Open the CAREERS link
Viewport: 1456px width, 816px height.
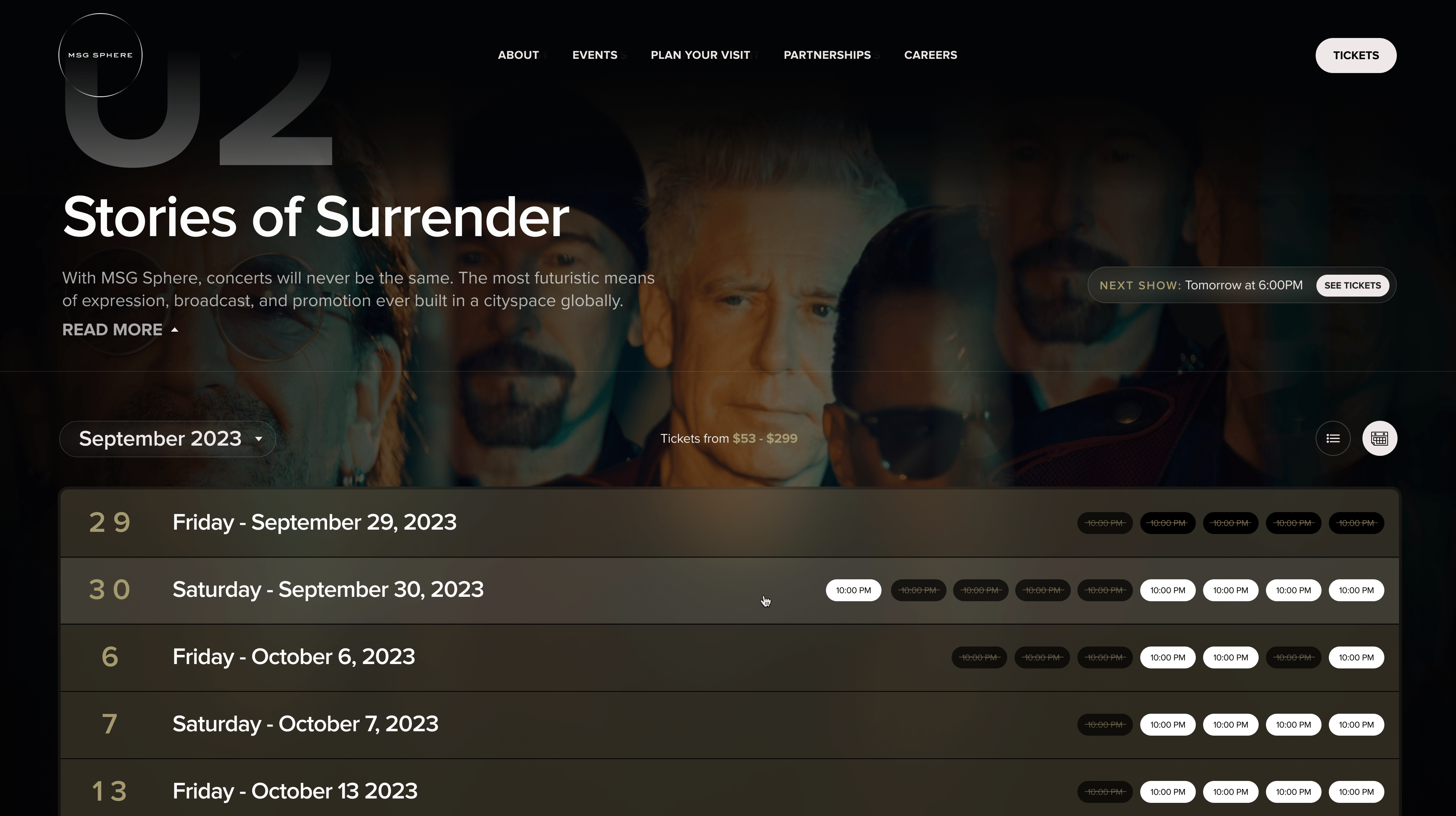pos(930,55)
